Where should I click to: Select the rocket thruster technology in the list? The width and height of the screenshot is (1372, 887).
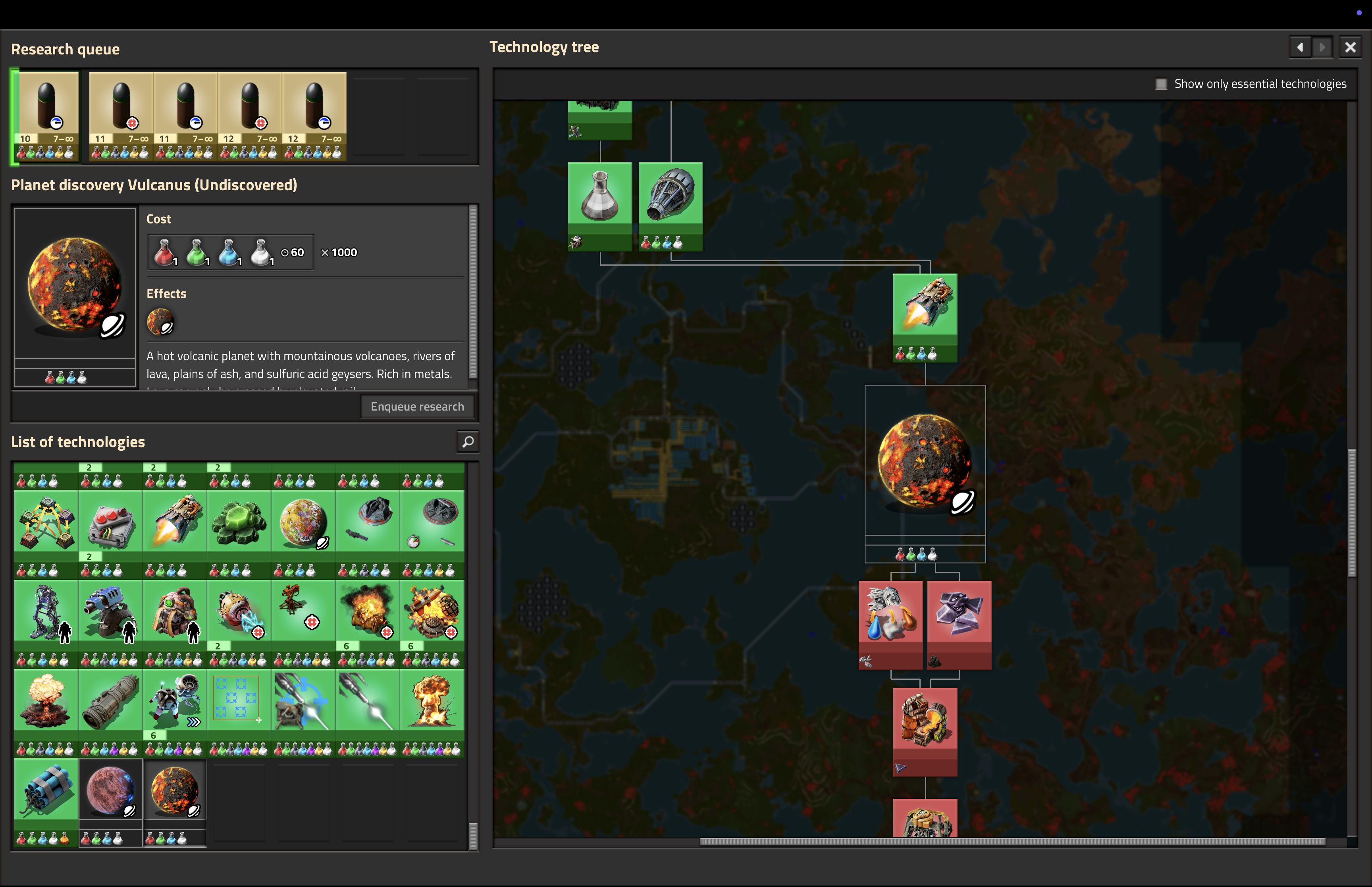[x=175, y=534]
